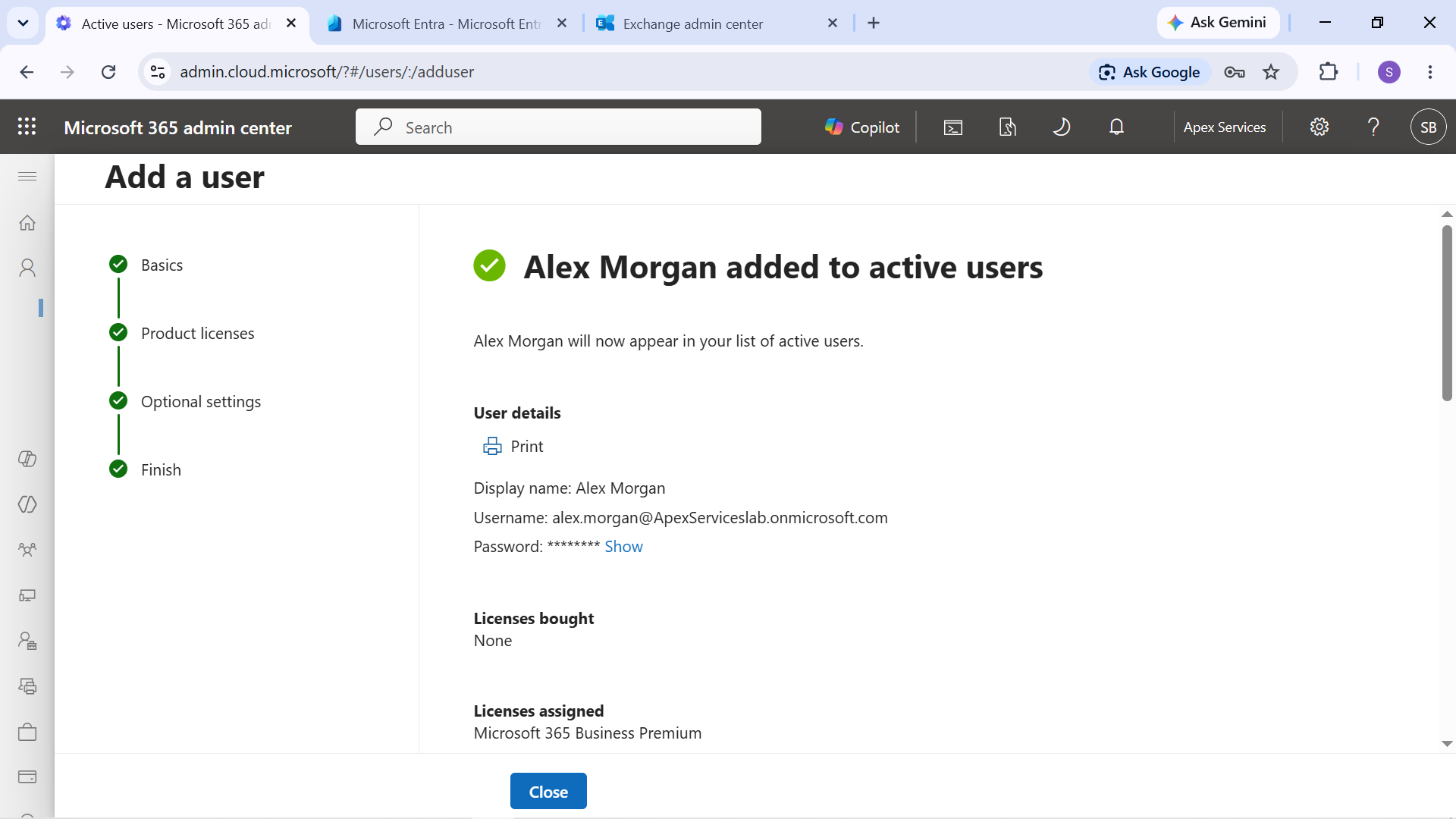1456x819 pixels.
Task: Close the Active users browser tab
Action: pos(291,24)
